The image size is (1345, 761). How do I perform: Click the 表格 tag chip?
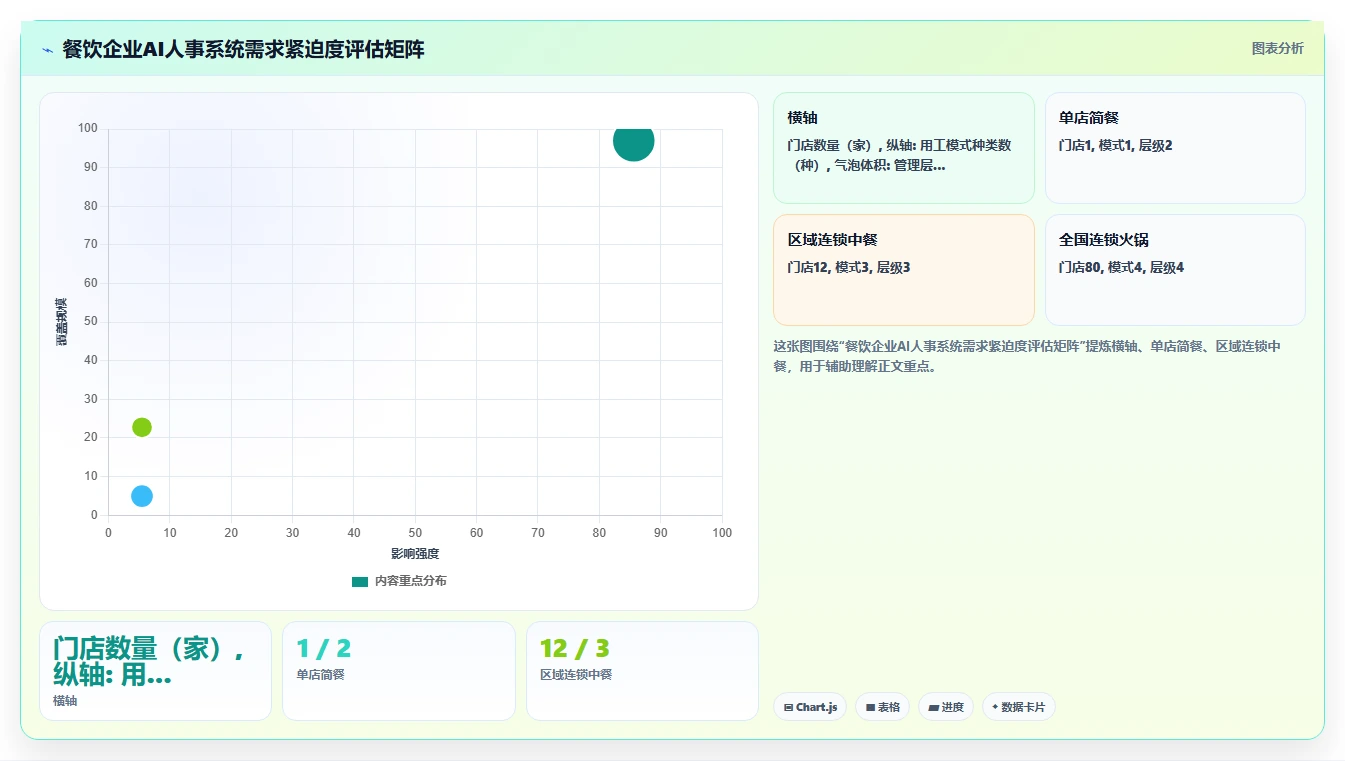point(882,707)
